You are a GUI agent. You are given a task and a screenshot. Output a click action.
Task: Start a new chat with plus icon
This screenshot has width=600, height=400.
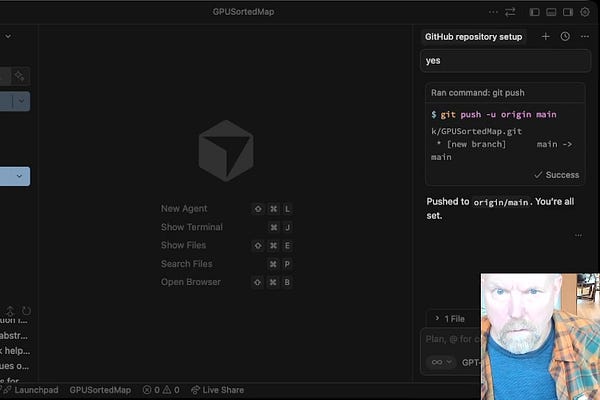pos(546,36)
